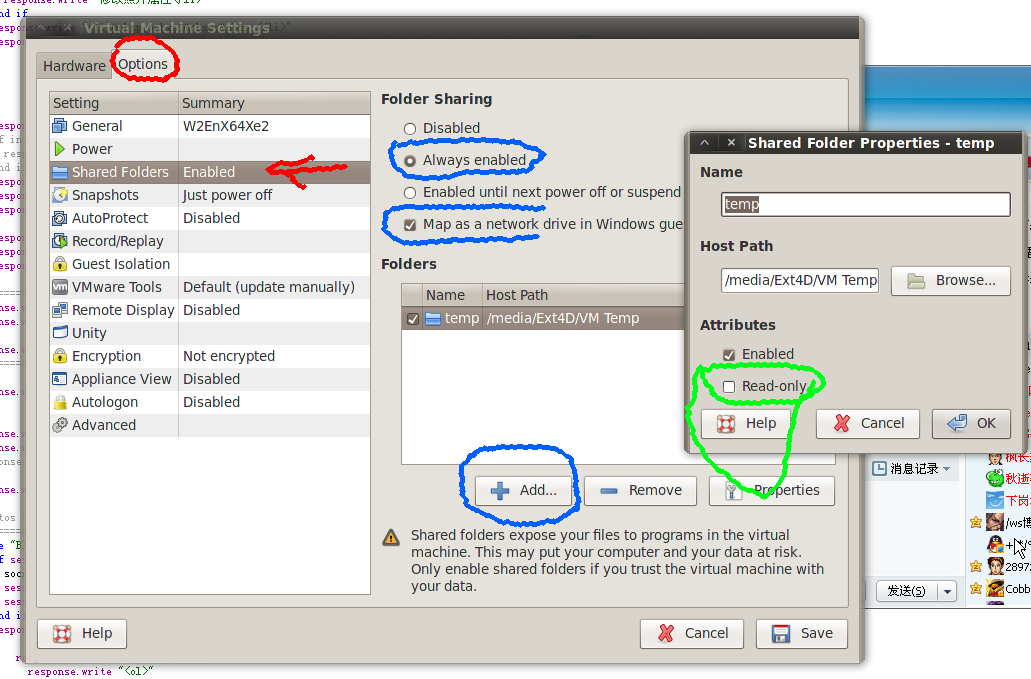The width and height of the screenshot is (1031, 679).
Task: Select the Encryption Not encrypted row
Action: [210, 356]
